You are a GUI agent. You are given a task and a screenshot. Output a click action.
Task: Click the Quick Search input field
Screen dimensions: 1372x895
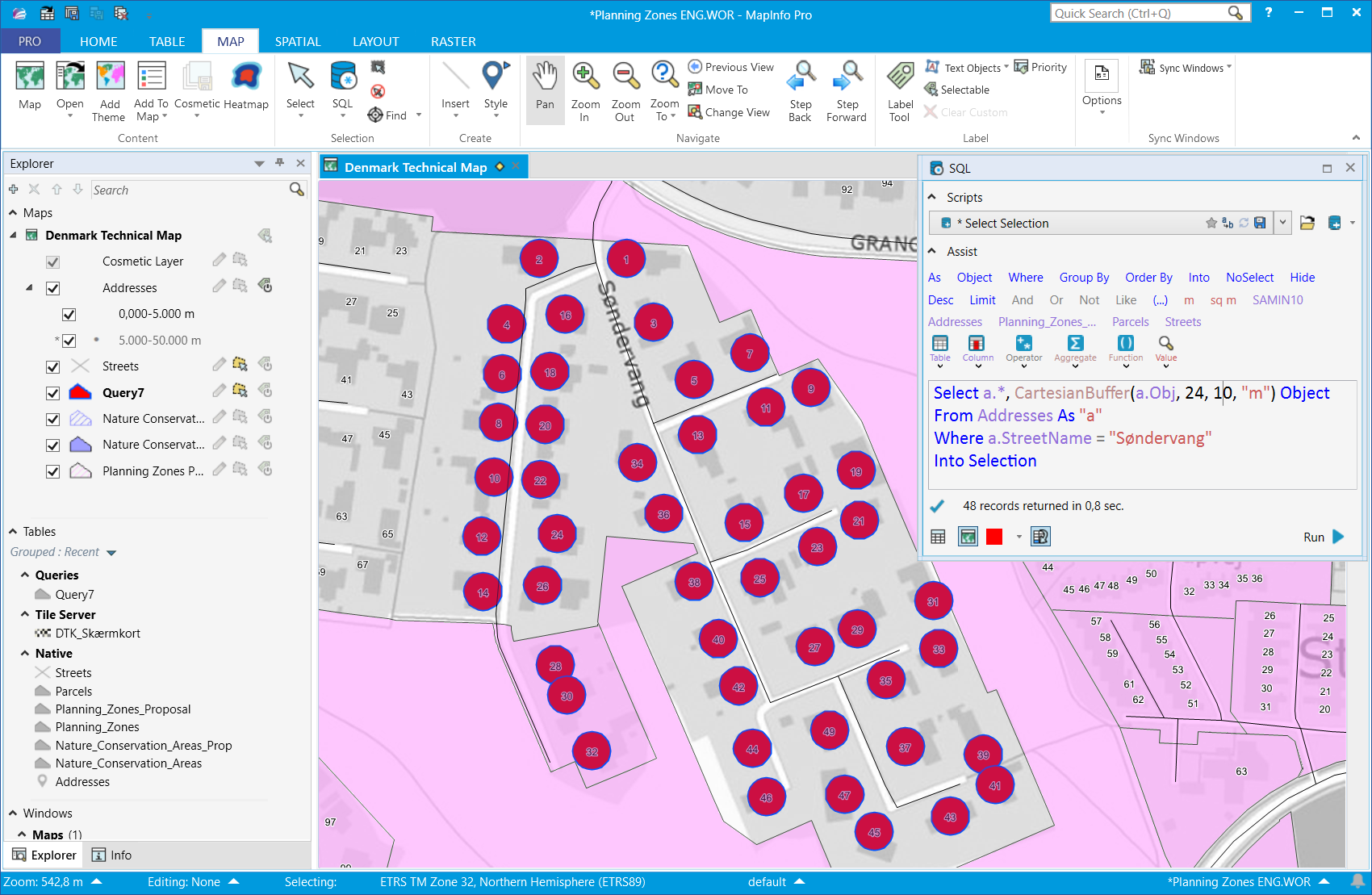coord(1138,14)
